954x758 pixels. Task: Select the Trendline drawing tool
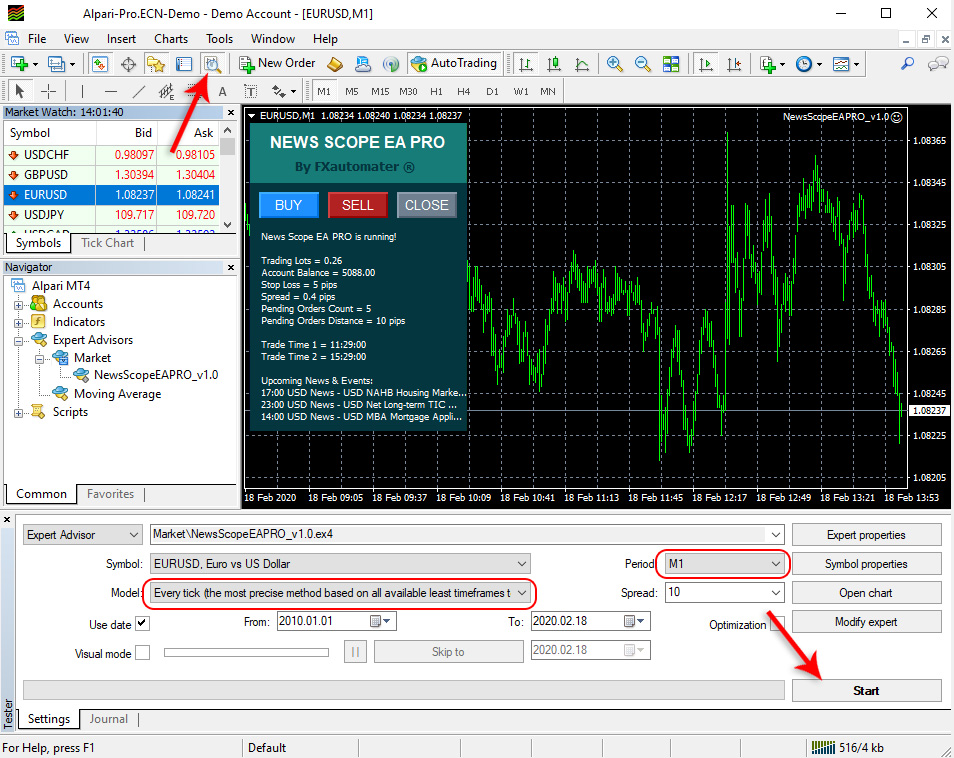click(139, 91)
